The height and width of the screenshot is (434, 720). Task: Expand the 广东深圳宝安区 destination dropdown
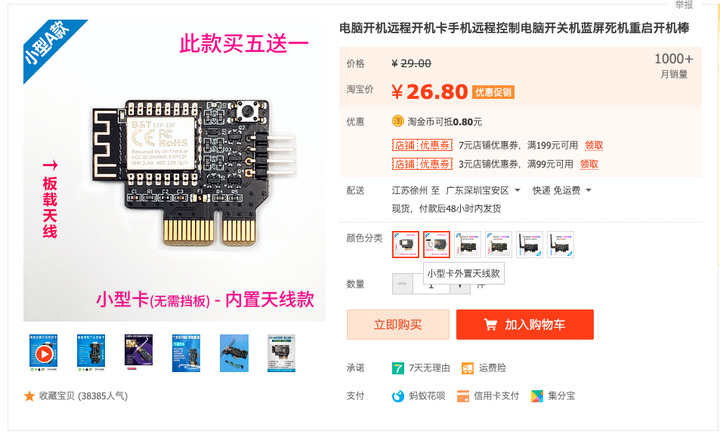[518, 190]
